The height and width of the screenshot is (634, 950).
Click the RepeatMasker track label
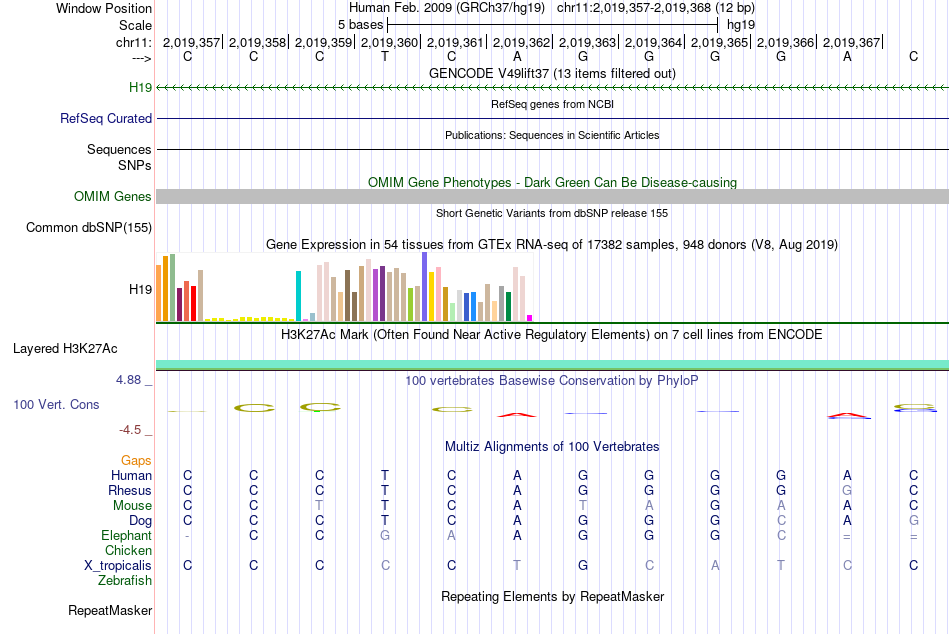[x=110, y=610]
